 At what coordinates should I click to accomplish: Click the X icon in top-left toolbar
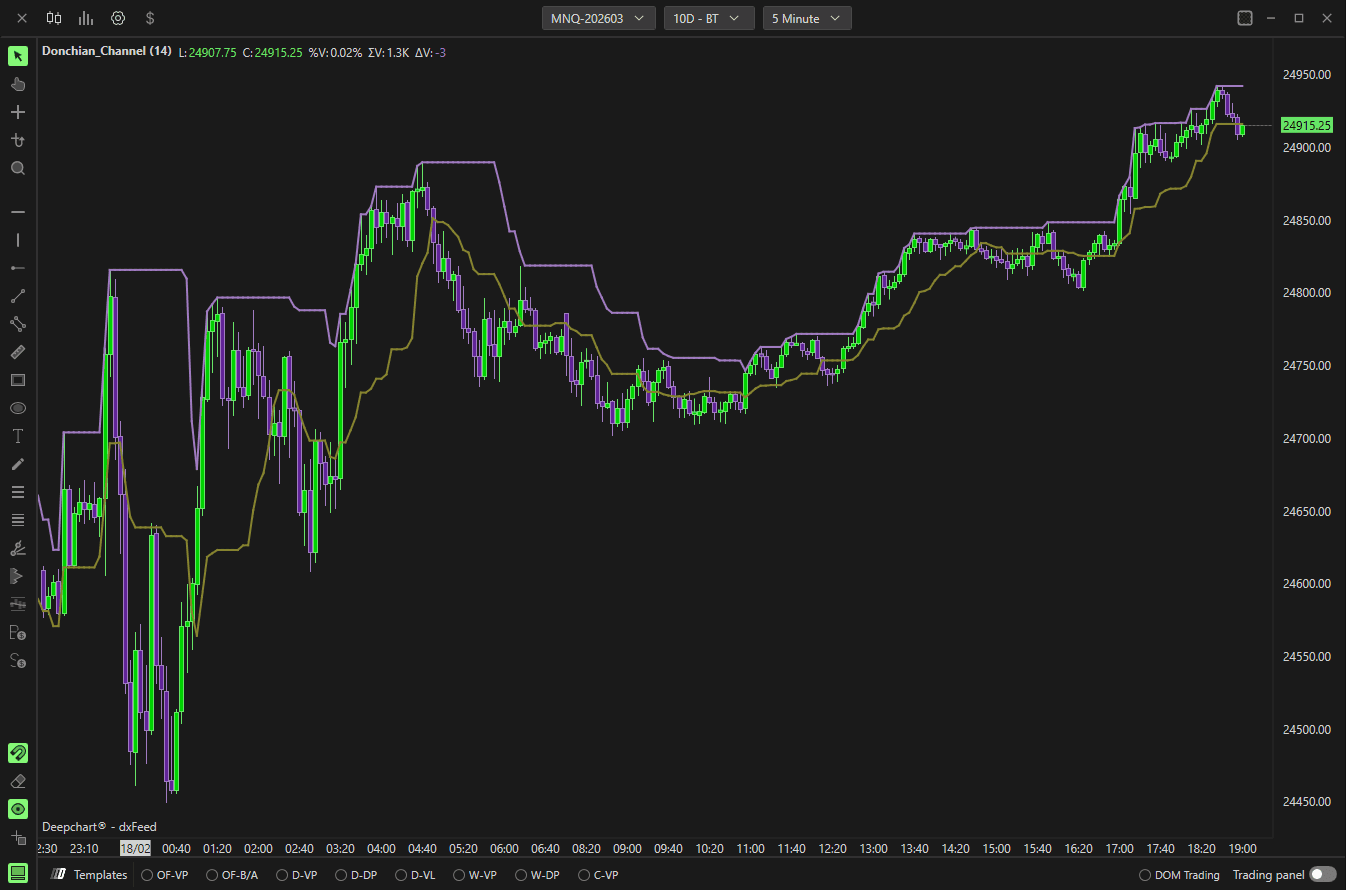click(22, 18)
